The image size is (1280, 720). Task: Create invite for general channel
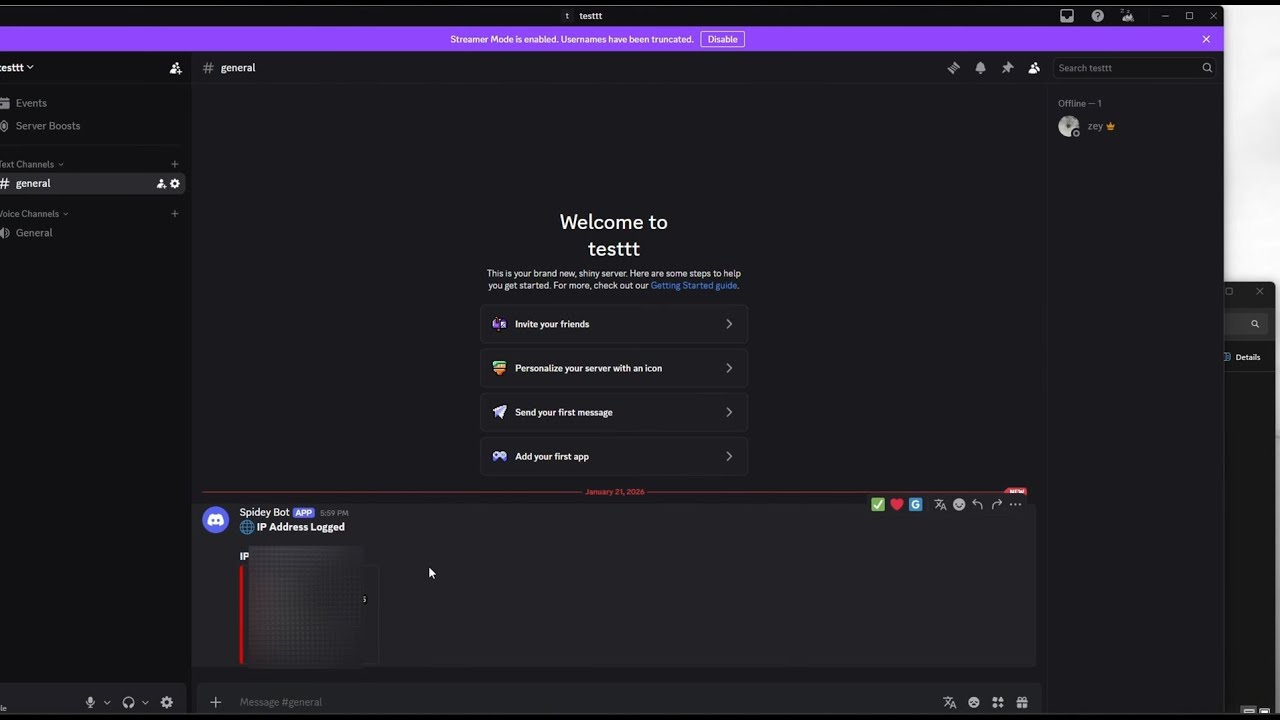pos(161,184)
